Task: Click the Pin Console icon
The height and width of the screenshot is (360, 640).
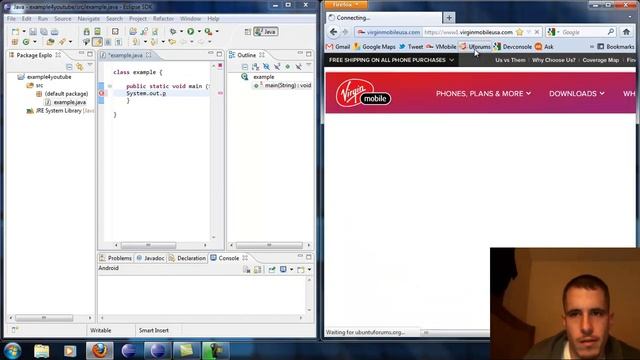Action: [272, 269]
